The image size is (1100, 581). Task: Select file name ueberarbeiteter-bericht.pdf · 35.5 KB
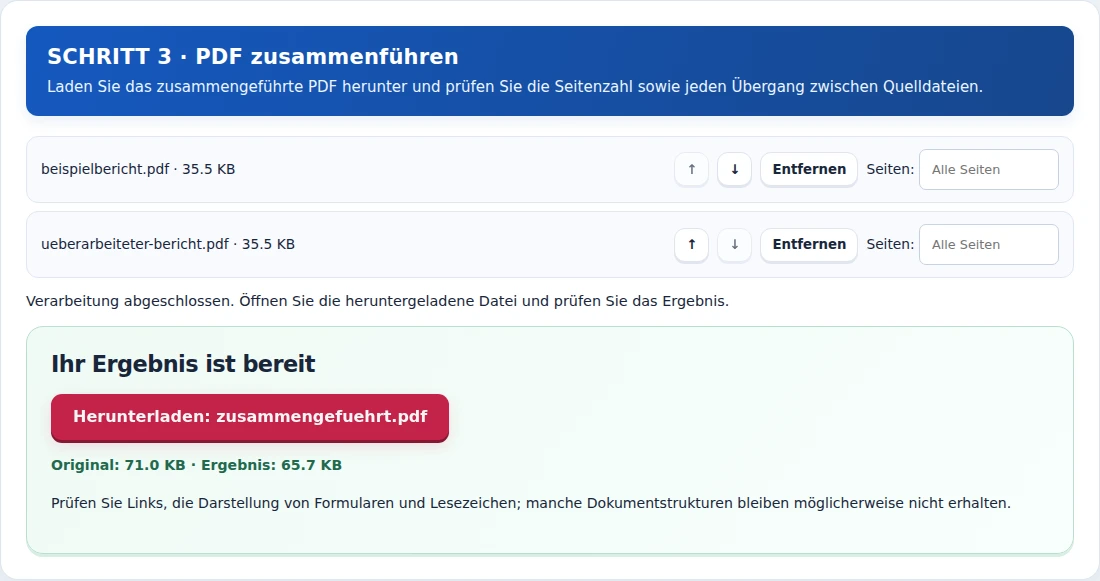point(168,244)
